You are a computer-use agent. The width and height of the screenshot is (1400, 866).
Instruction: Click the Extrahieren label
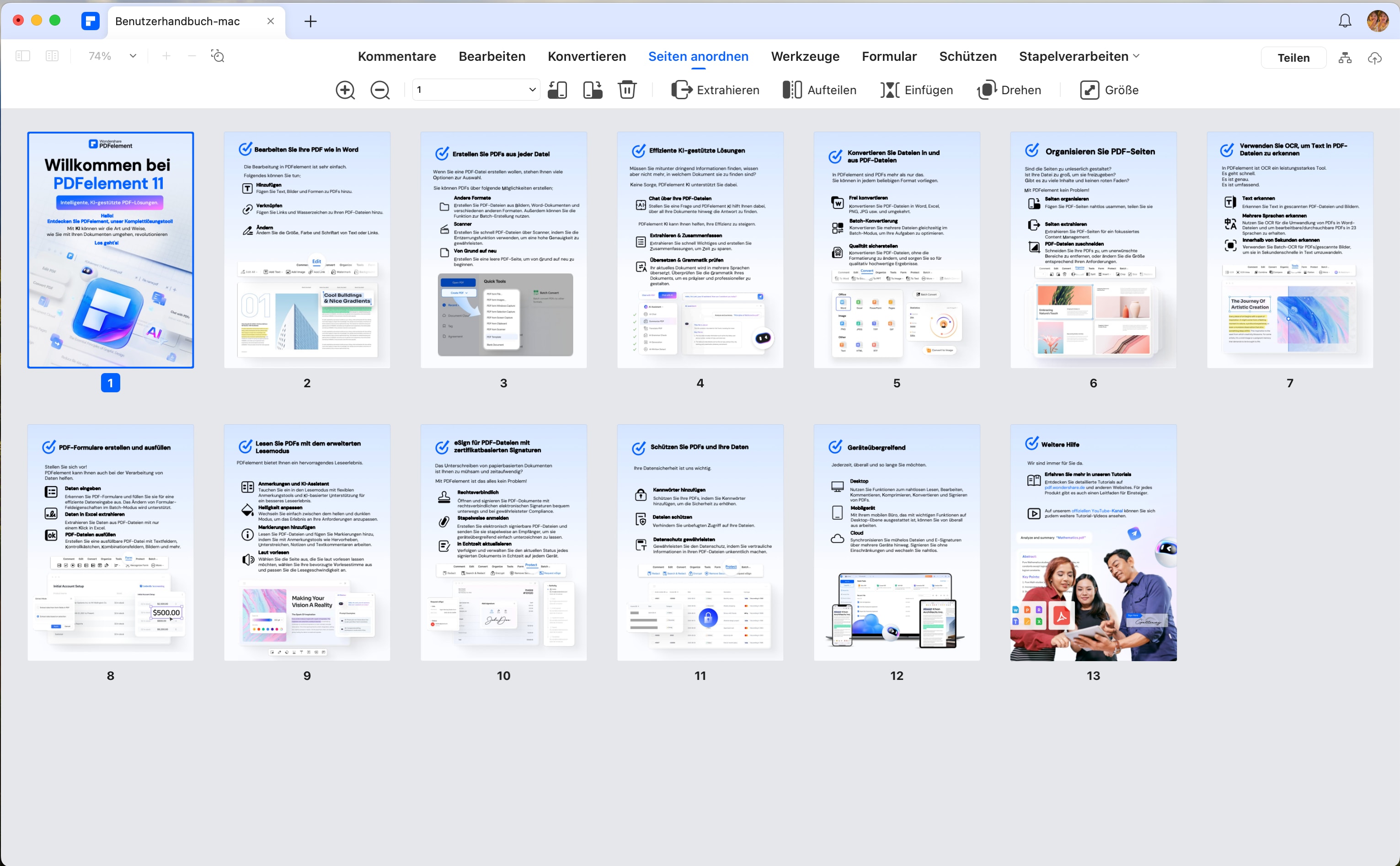click(x=728, y=90)
